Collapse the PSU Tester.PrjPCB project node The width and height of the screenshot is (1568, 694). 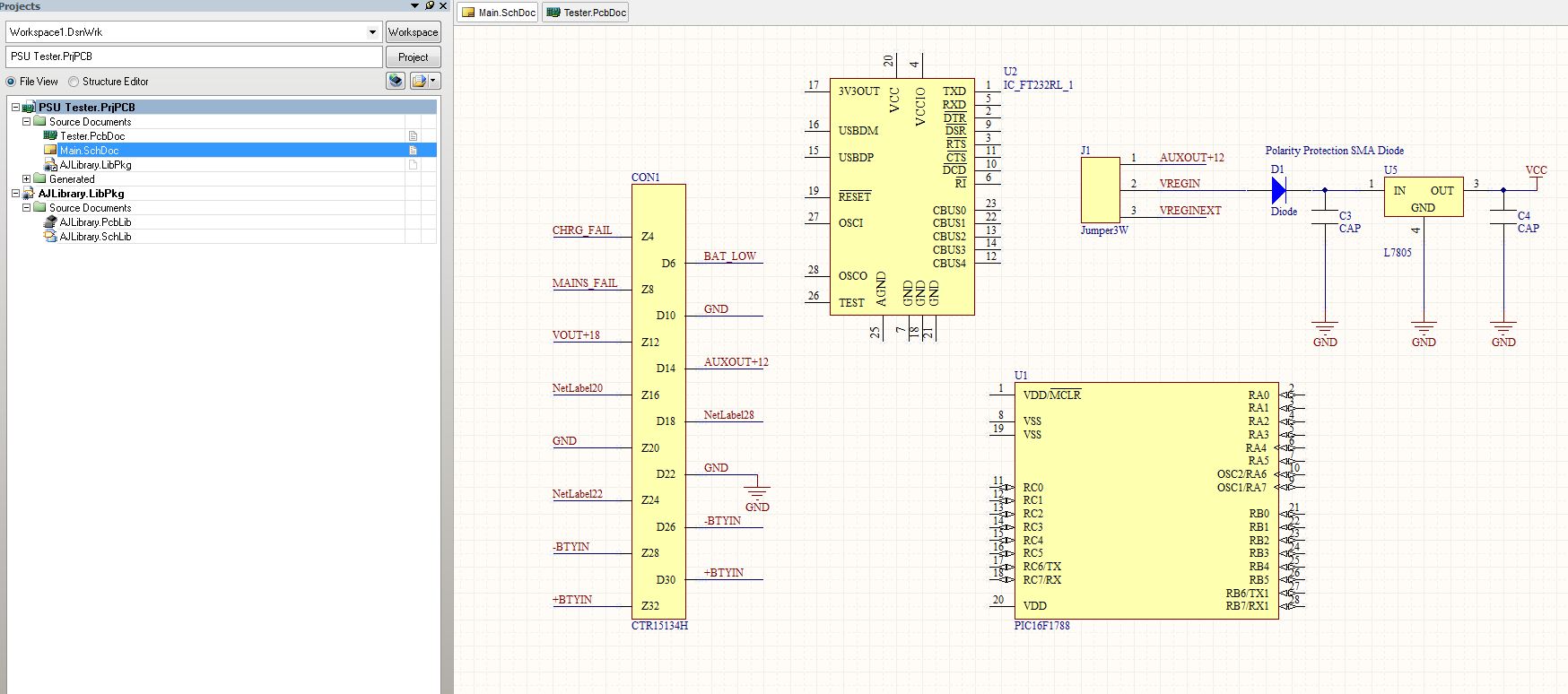pos(15,108)
